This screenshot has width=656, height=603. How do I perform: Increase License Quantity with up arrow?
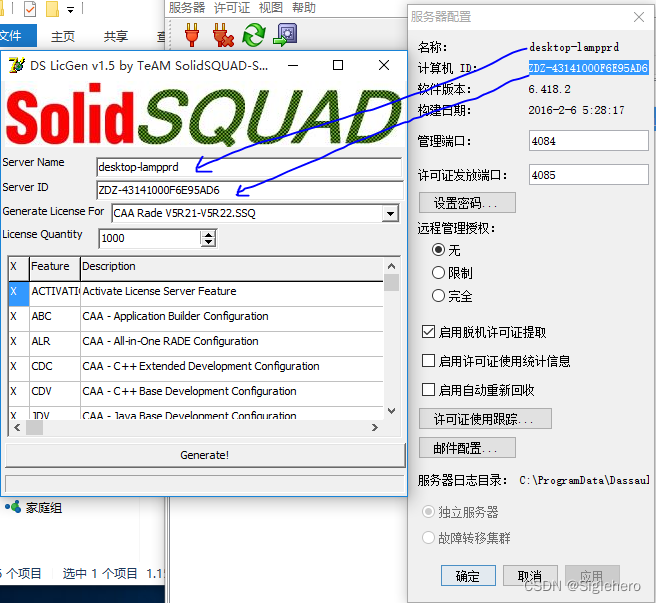[x=208, y=234]
